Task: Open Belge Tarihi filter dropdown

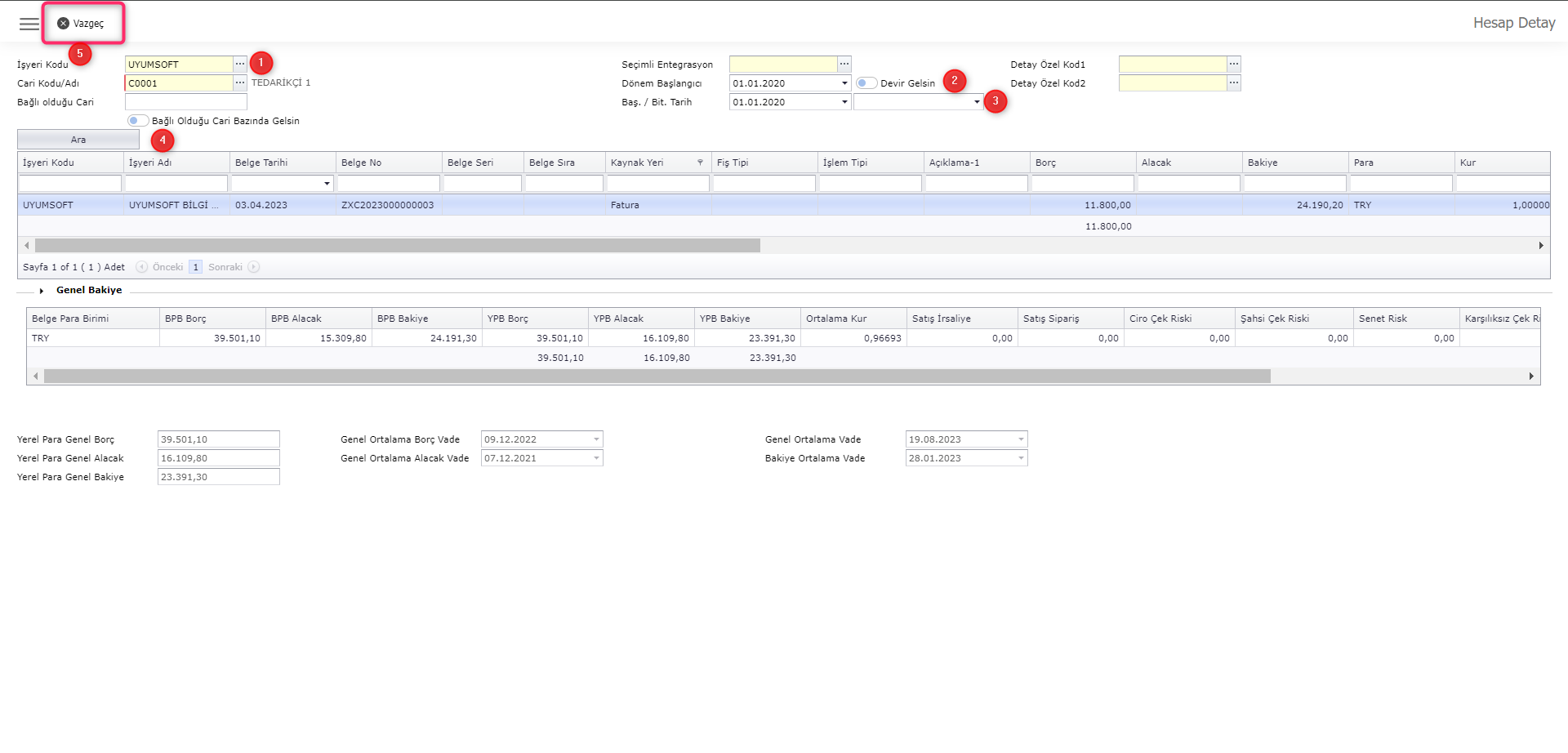Action: point(327,184)
